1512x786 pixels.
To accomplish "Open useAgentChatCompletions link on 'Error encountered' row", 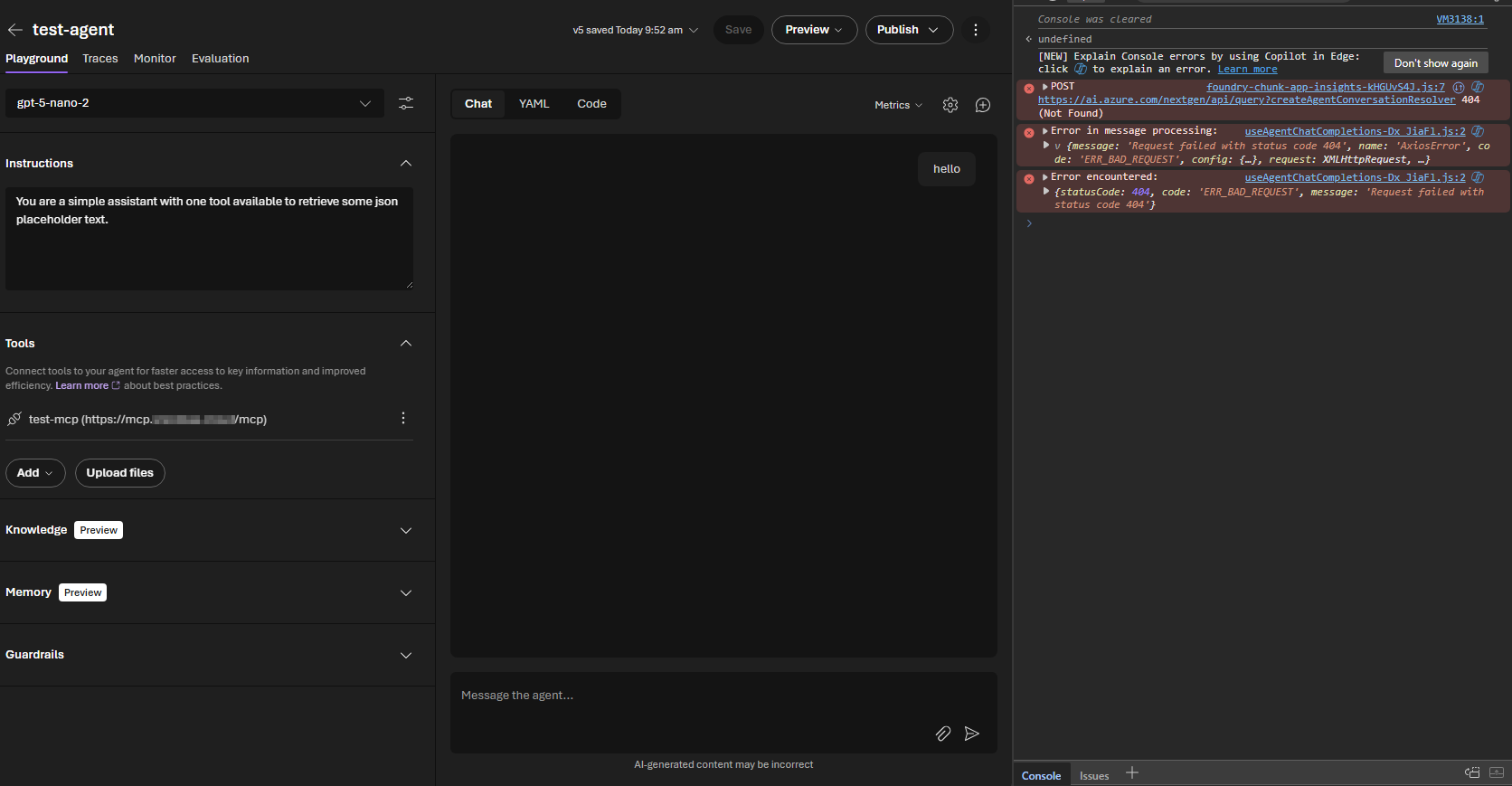I will coord(1355,177).
